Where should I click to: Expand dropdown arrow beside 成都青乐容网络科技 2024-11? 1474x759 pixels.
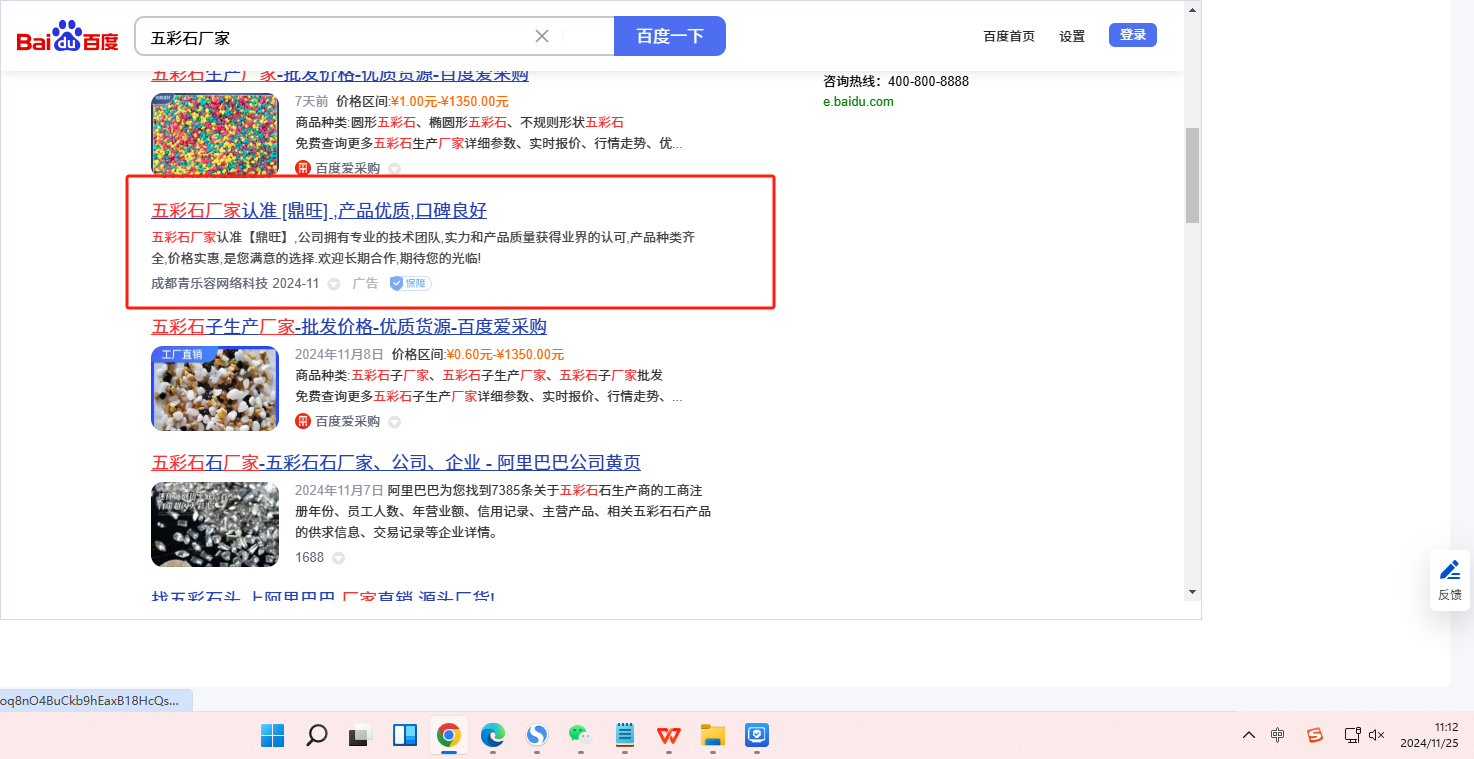(334, 284)
